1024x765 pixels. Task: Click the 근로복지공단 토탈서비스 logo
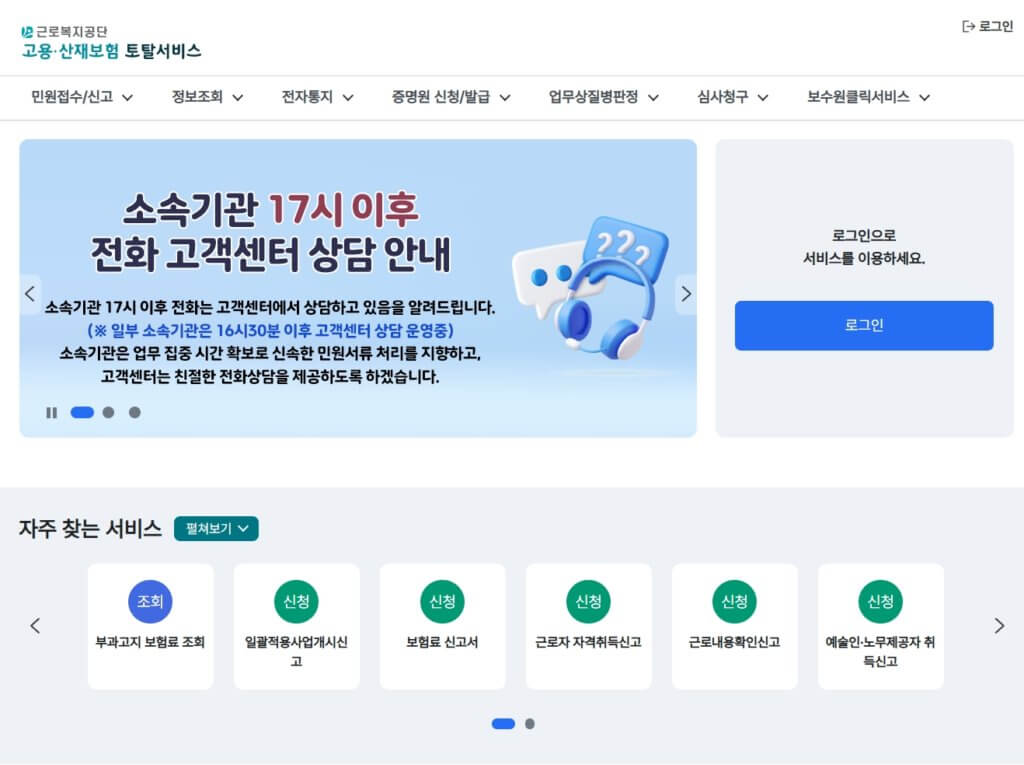[x=111, y=42]
